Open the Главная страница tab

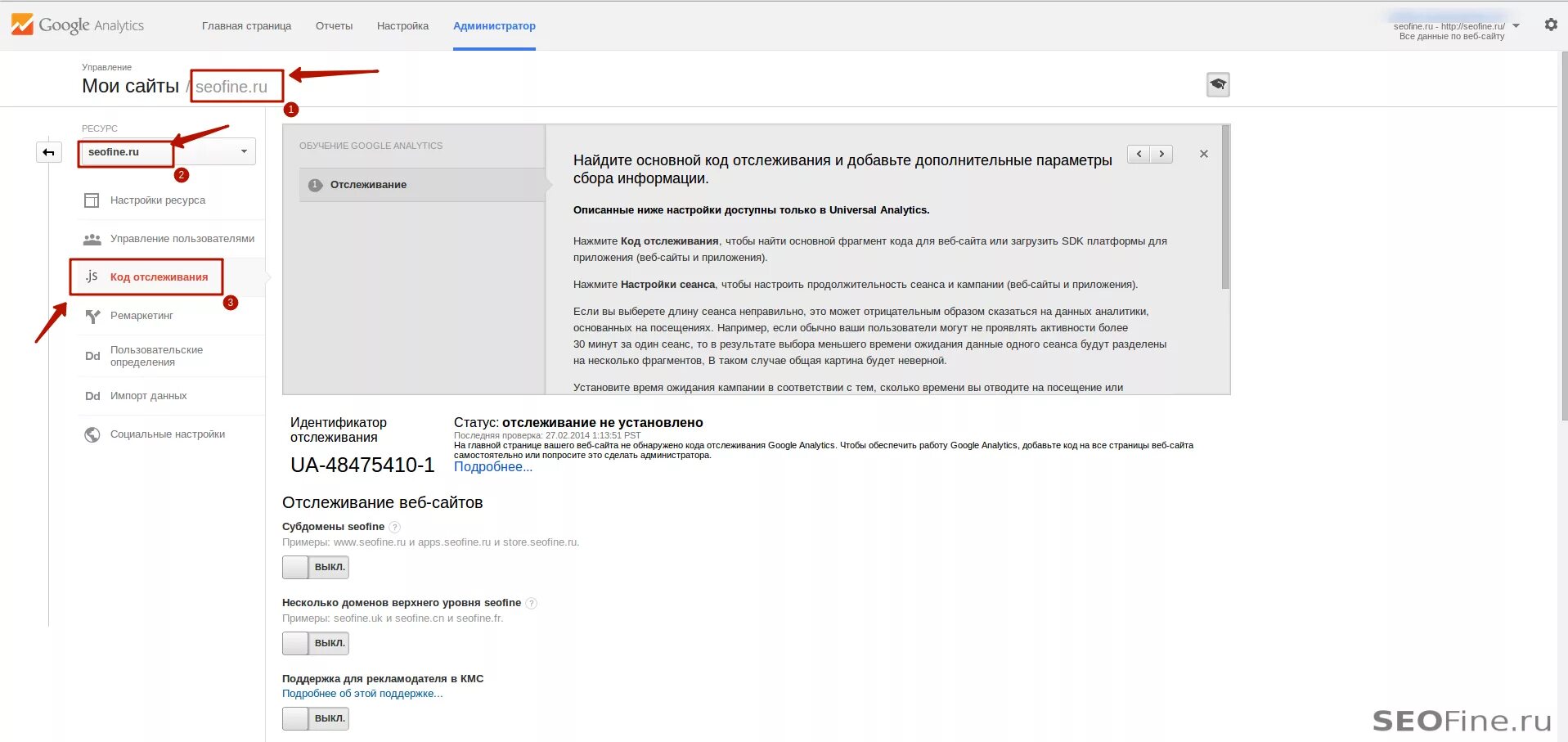click(x=246, y=26)
